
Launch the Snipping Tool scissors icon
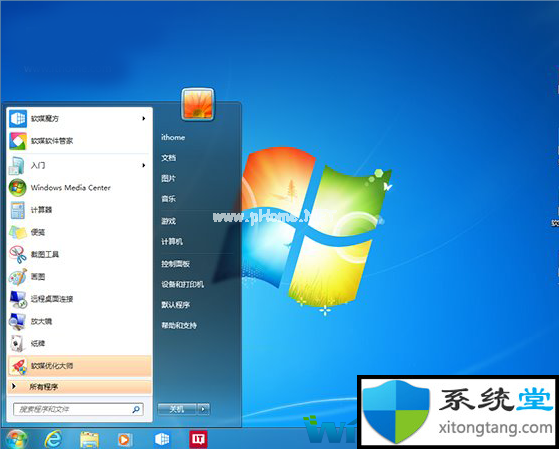(17, 254)
